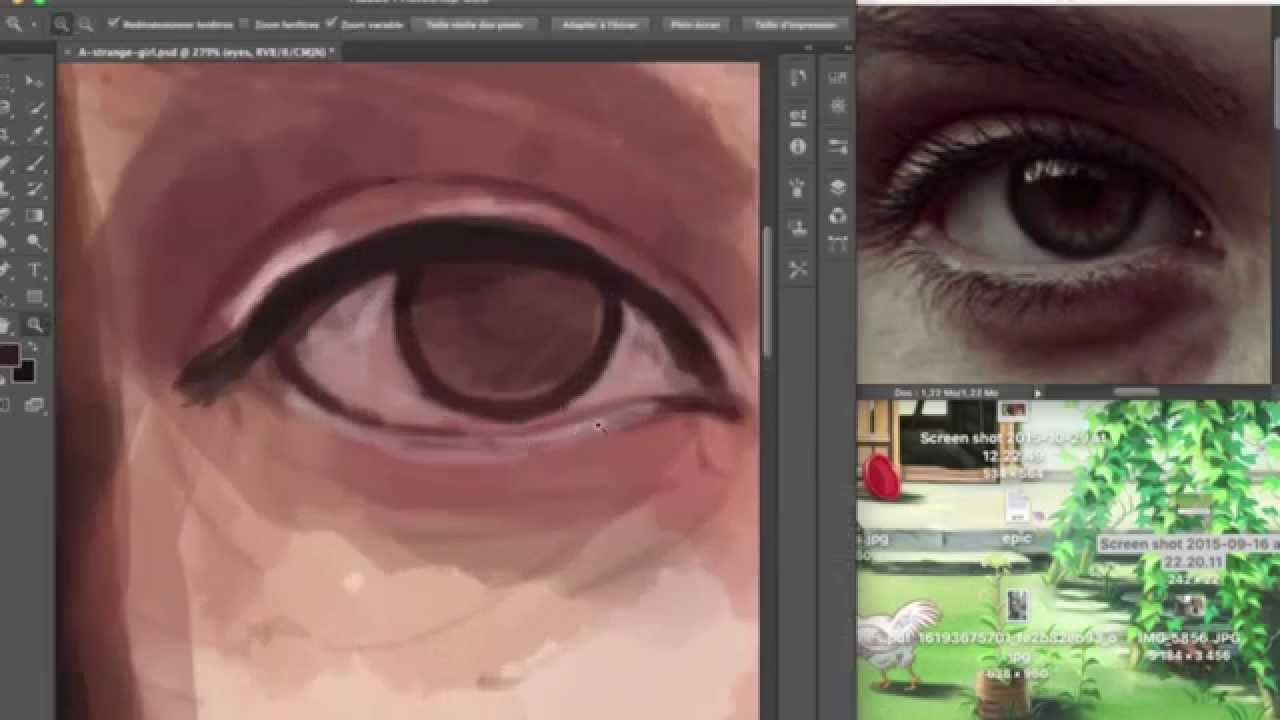Open the History panel icon
The image size is (1280, 720).
point(798,78)
